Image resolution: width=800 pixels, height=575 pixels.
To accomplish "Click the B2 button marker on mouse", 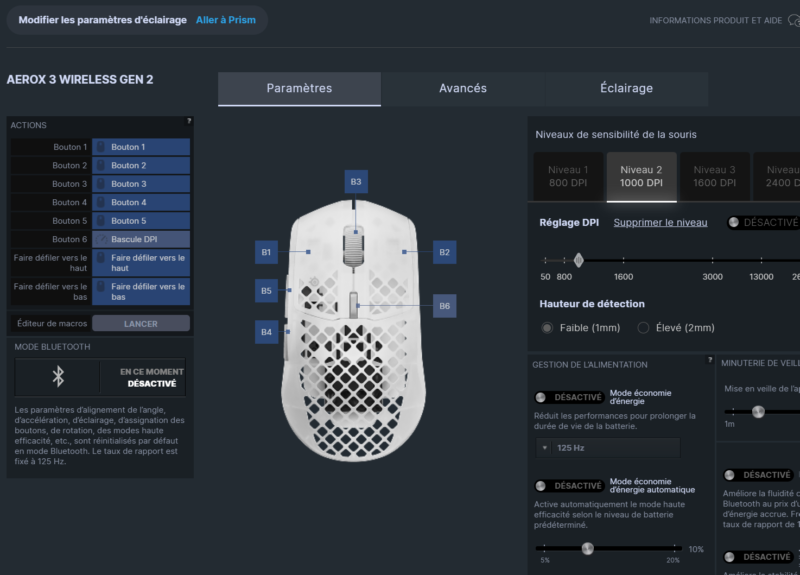I will [444, 252].
